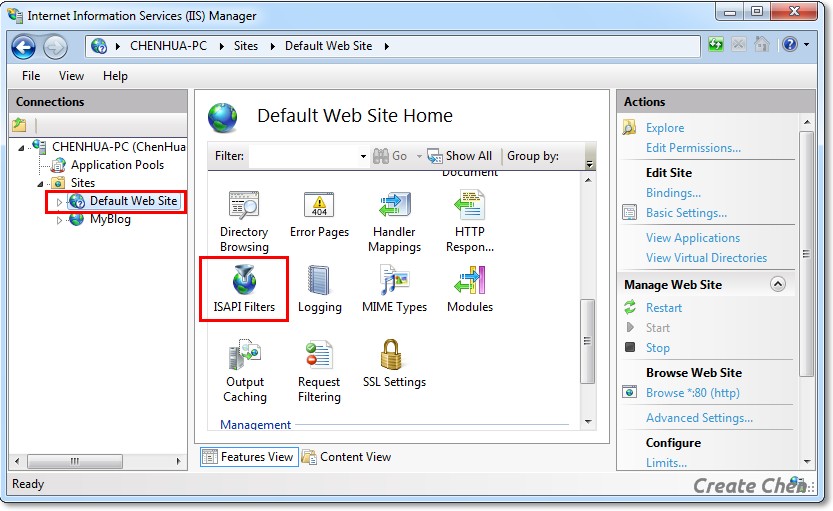Viewport: 833px width, 511px height.
Task: Click the Edit Permissions link
Action: [x=693, y=148]
